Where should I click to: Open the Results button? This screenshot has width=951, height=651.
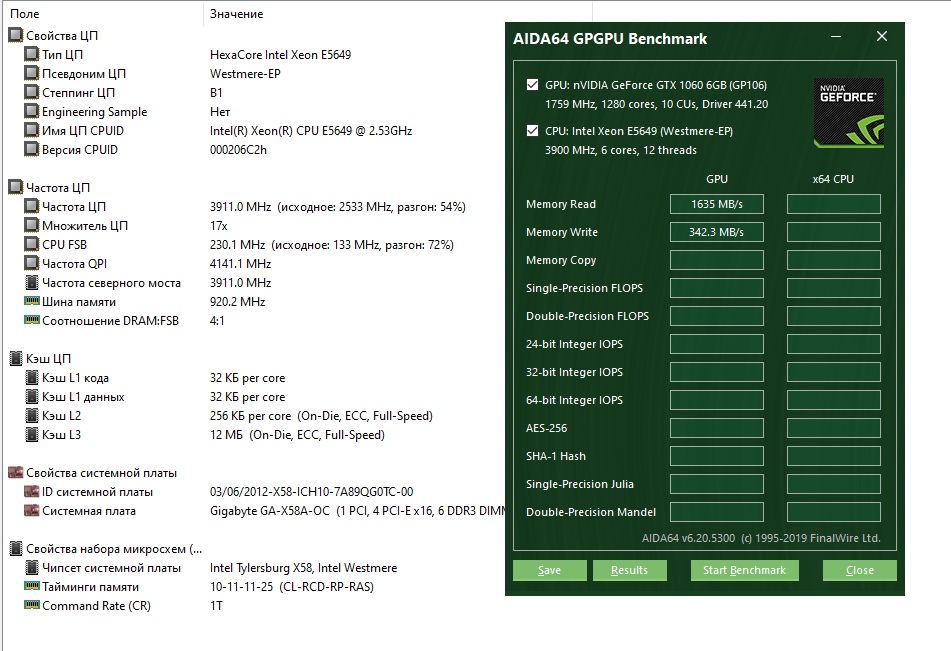coord(630,570)
